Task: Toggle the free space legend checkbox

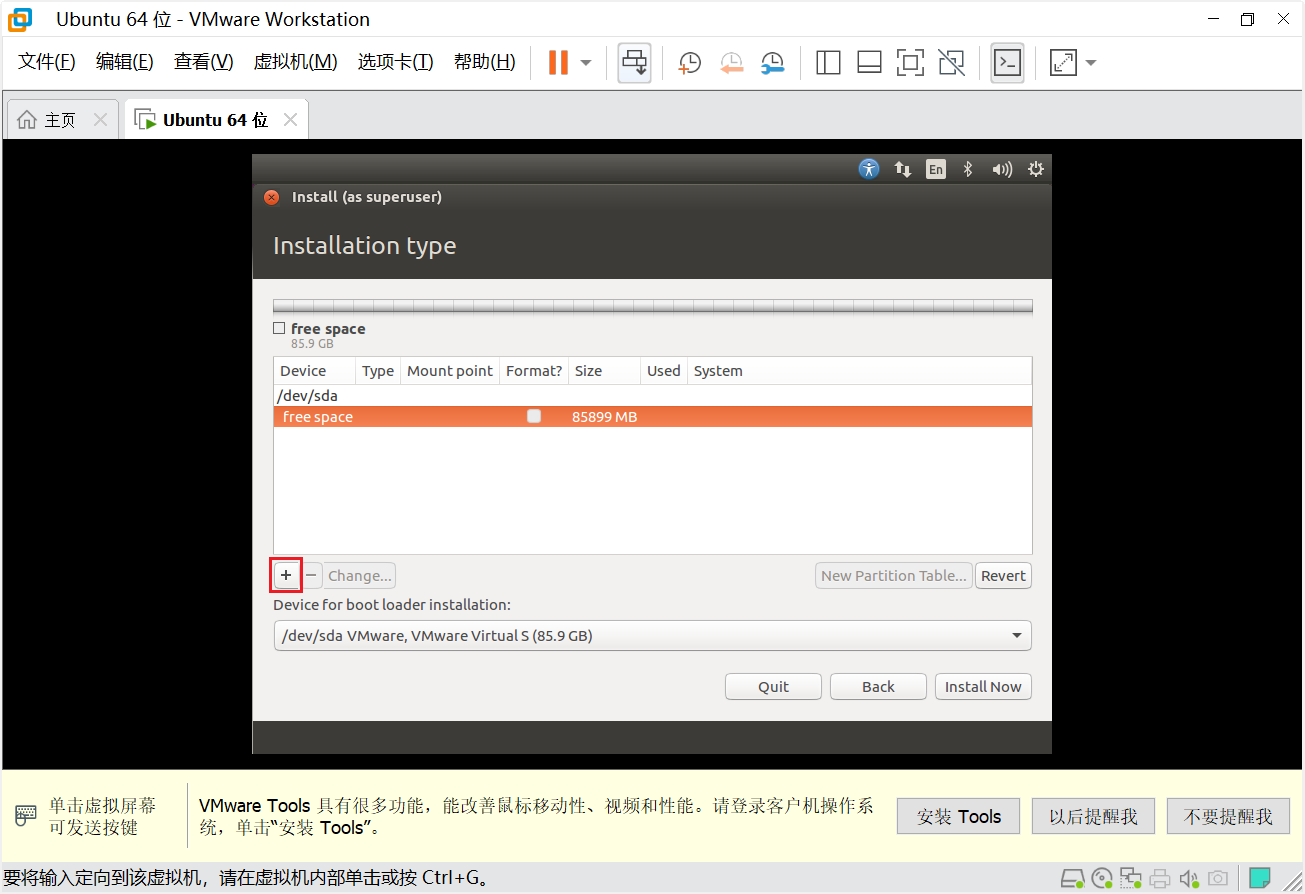Action: [x=279, y=328]
